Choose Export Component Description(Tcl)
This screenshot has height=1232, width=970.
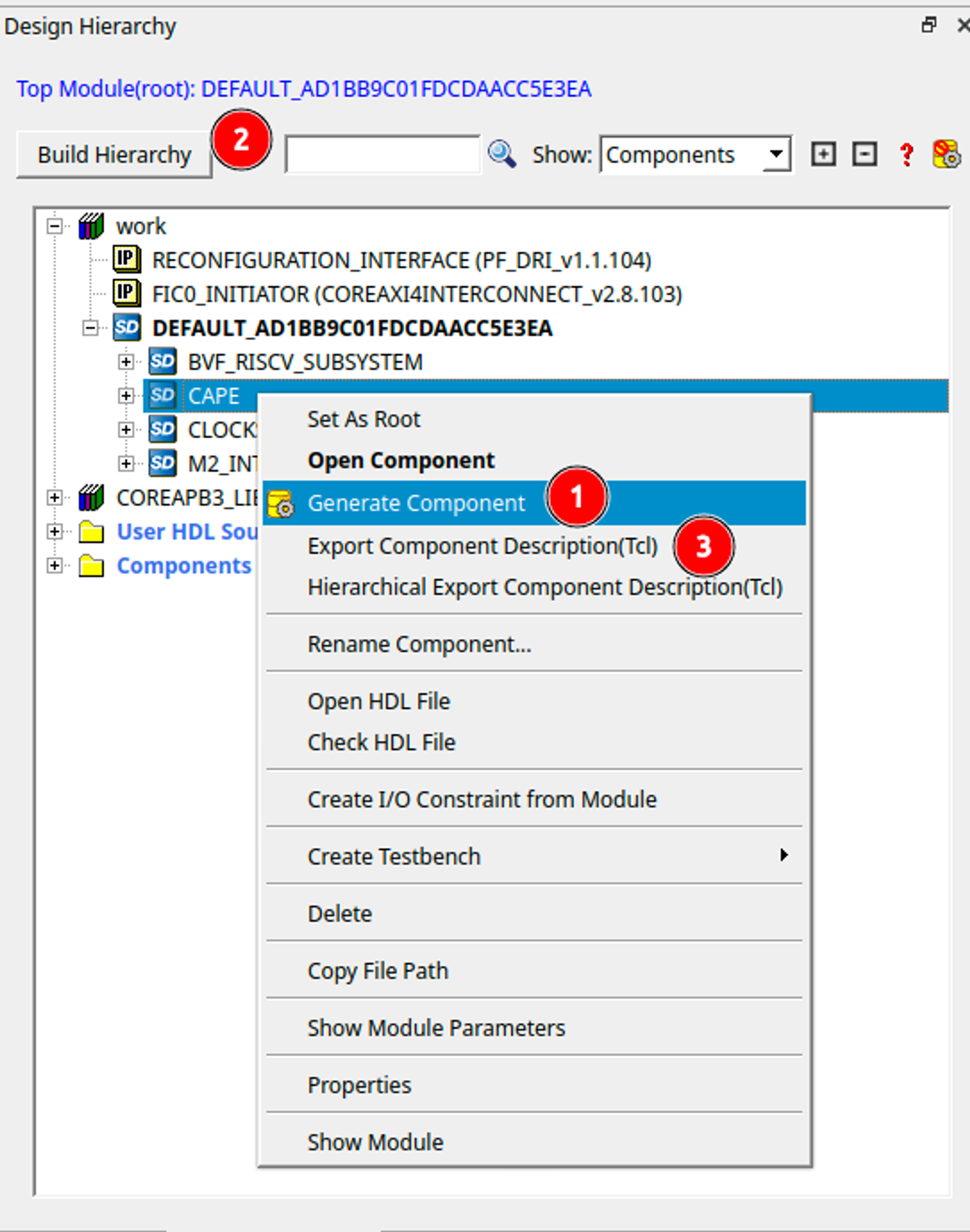pyautogui.click(x=482, y=546)
